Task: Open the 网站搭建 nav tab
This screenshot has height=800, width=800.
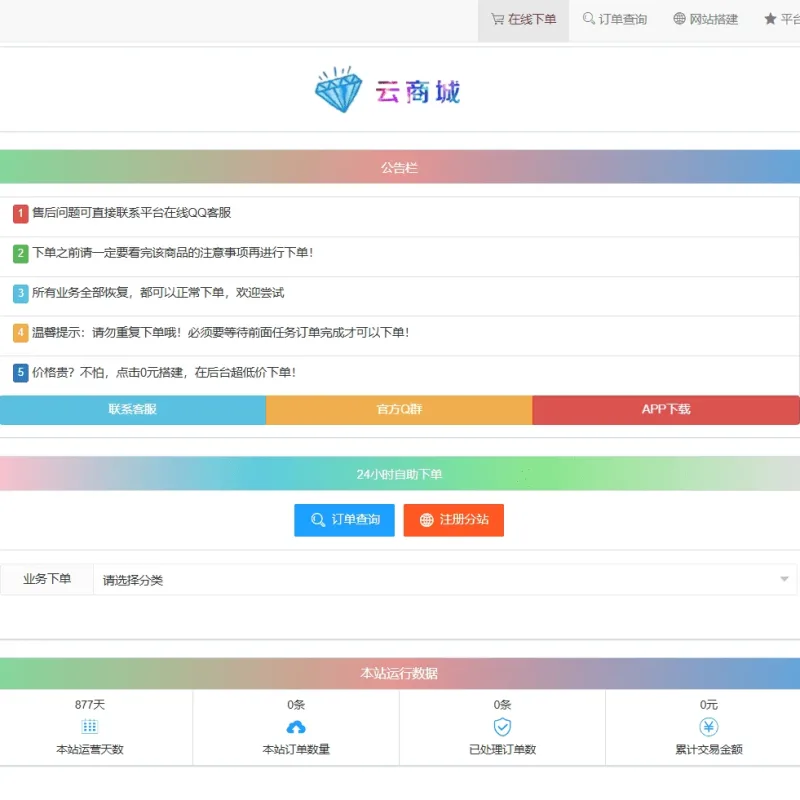Action: click(705, 20)
